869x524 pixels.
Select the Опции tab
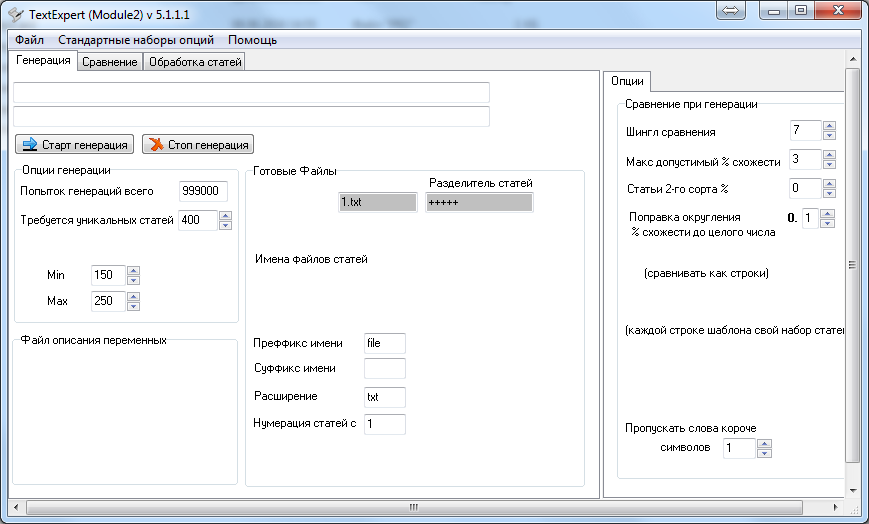[x=627, y=81]
